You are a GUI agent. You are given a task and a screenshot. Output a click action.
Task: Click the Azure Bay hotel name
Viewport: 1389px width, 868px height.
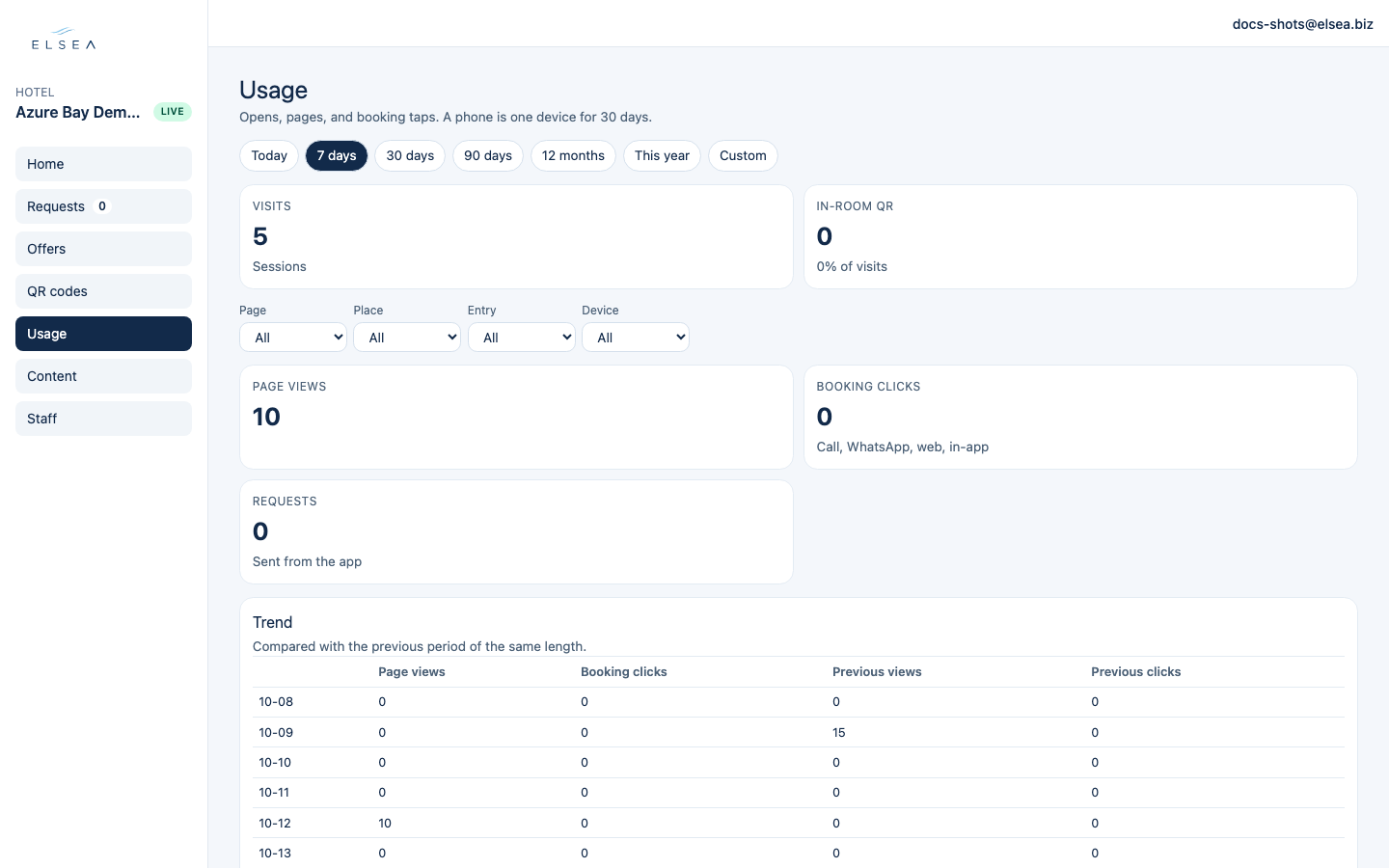78,112
